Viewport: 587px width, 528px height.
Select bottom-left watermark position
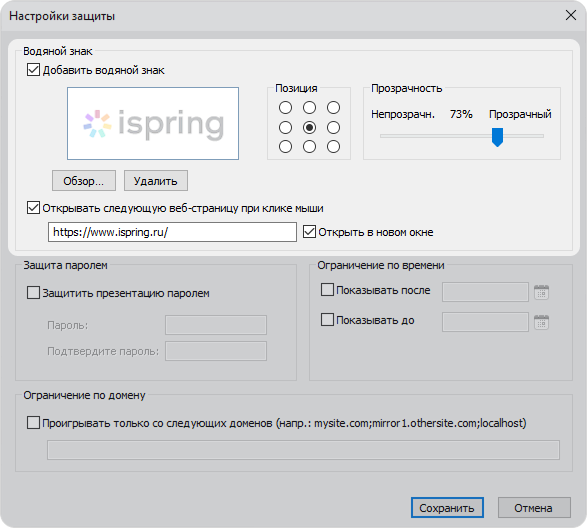click(x=285, y=146)
